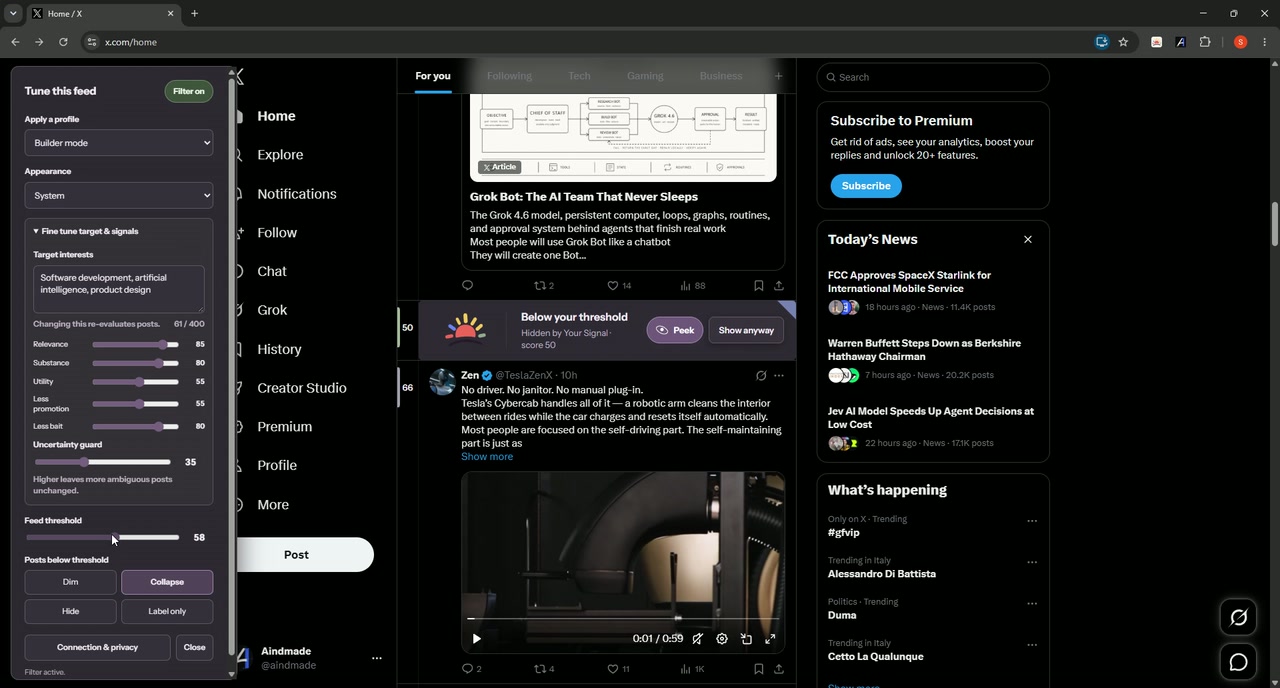Share Zen's Cybercab post
The image size is (1280, 688).
tap(779, 669)
